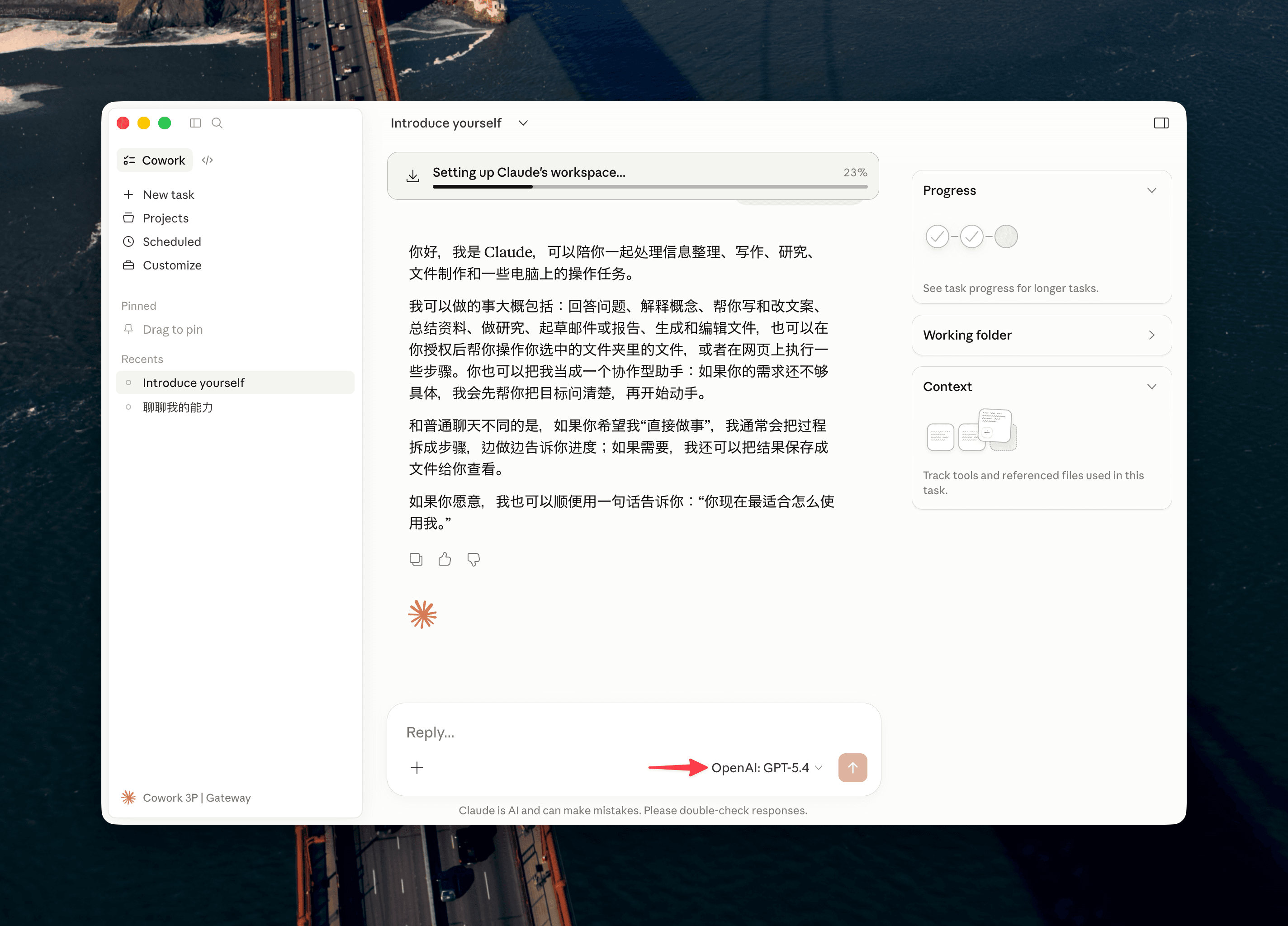
Task: Collapse the Progress panel
Action: [1151, 190]
